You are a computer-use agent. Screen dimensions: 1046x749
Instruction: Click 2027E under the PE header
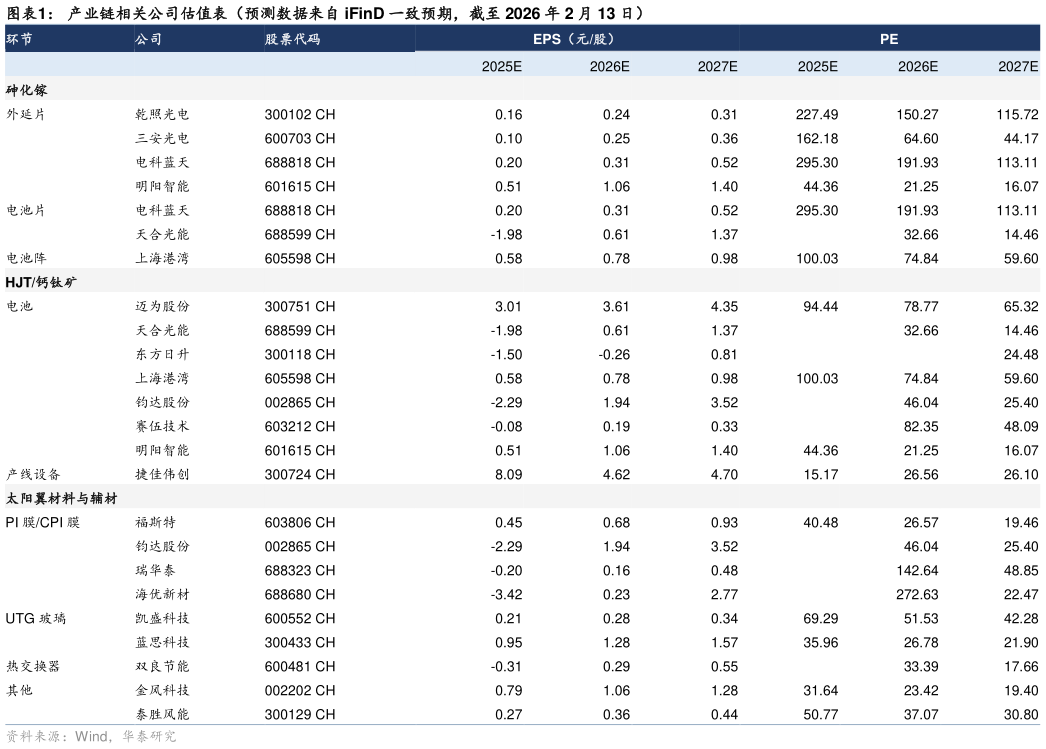[1017, 66]
